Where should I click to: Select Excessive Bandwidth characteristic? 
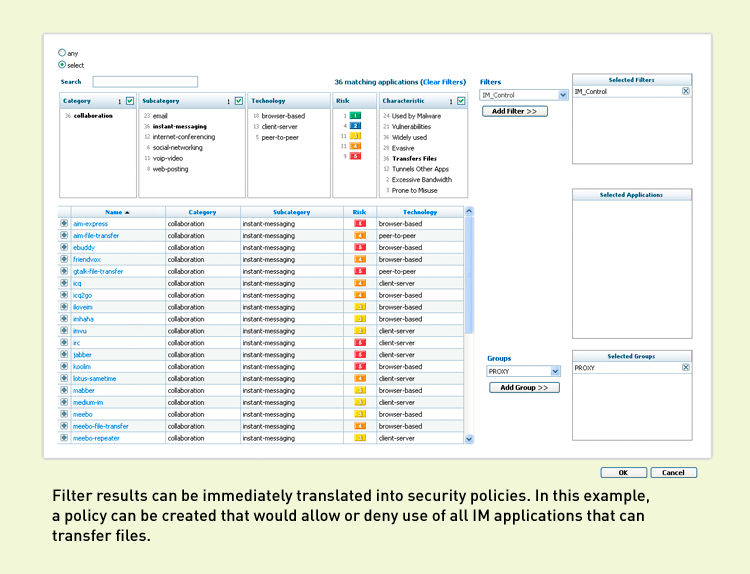(421, 179)
